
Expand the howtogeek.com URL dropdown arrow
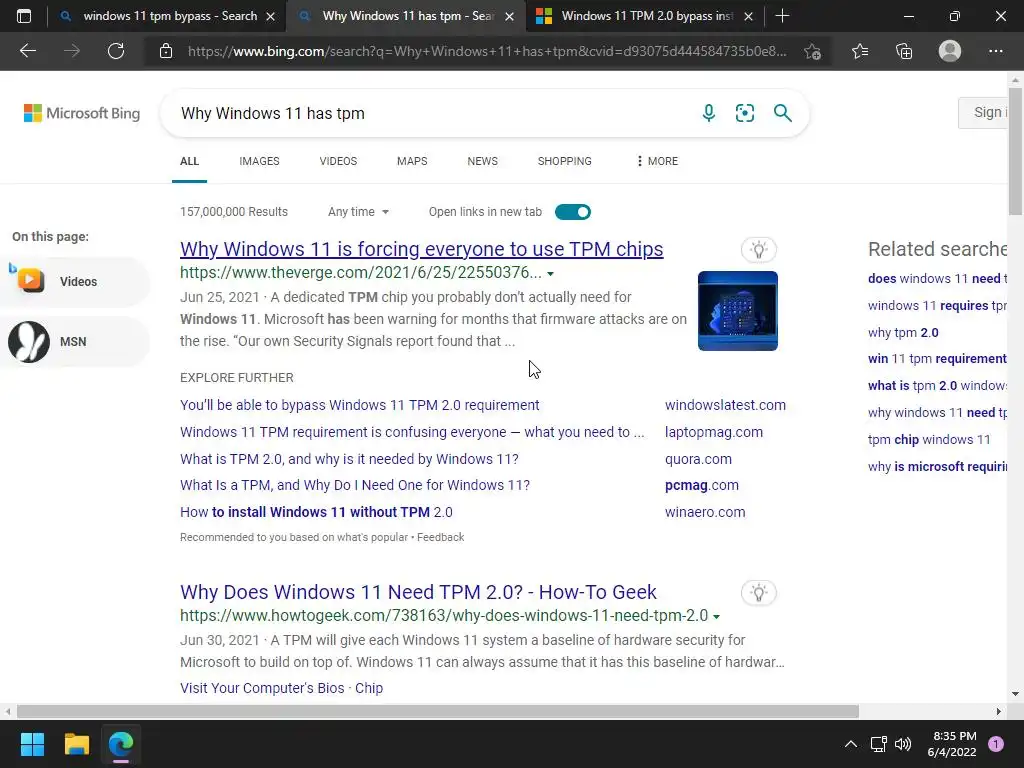716,616
